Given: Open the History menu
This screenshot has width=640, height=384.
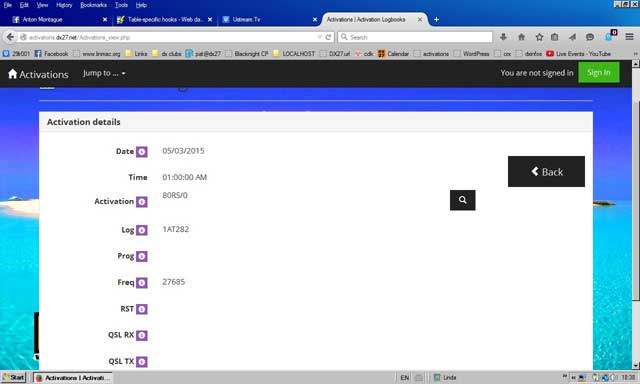Looking at the screenshot, I should 64,5.
